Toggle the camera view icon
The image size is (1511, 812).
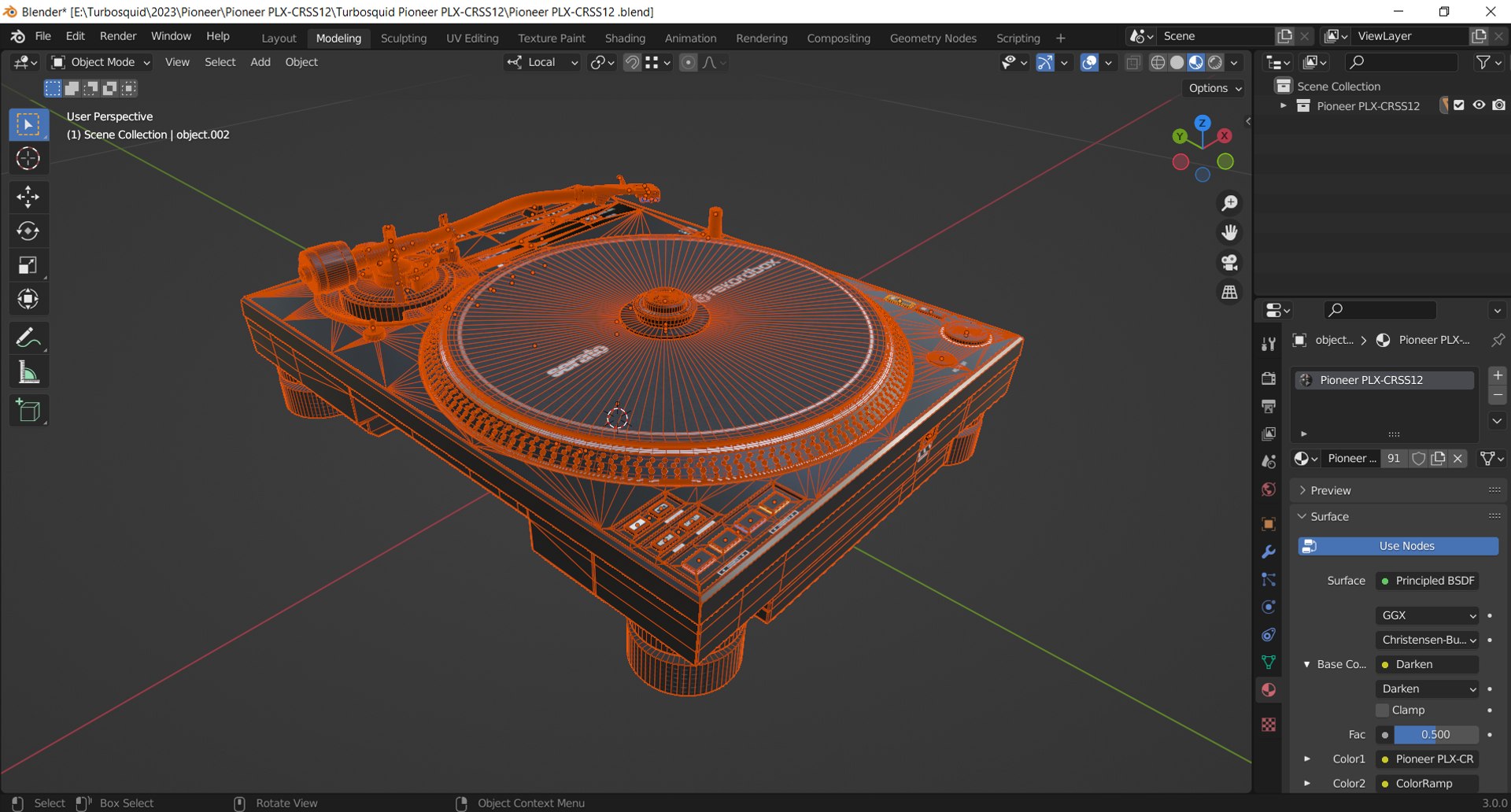point(1229,262)
